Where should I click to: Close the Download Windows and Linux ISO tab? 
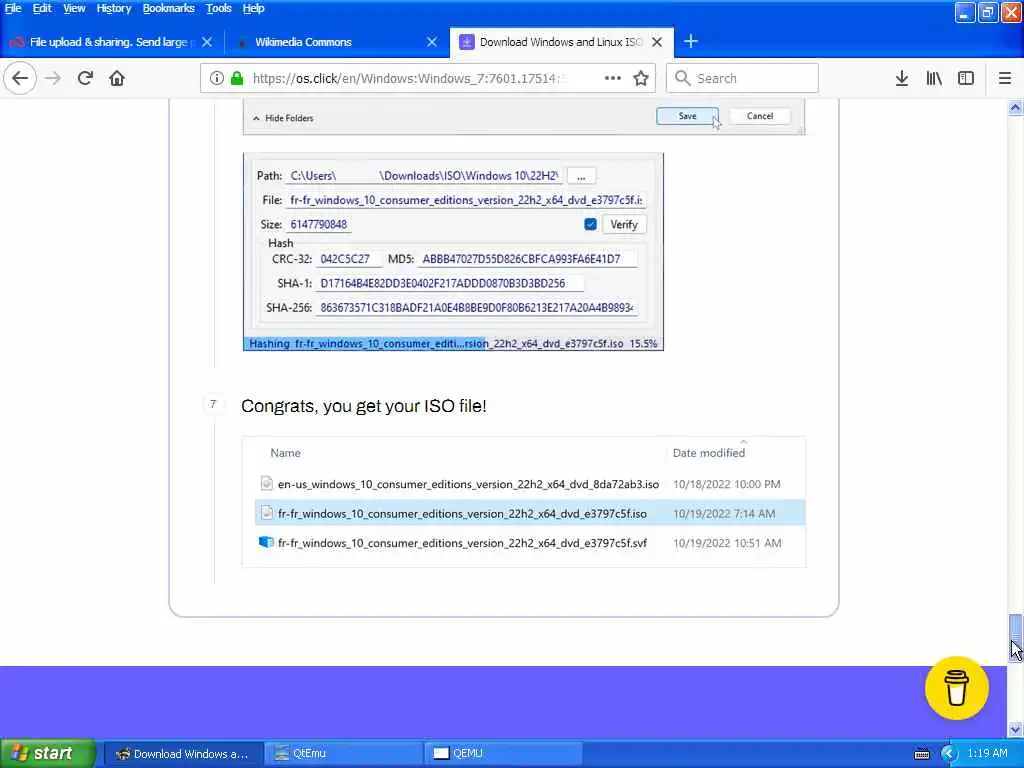pyautogui.click(x=657, y=42)
